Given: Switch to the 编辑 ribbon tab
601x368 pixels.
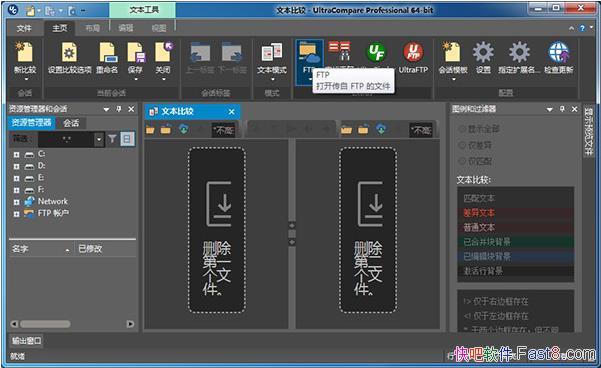Looking at the screenshot, I should pyautogui.click(x=126, y=28).
